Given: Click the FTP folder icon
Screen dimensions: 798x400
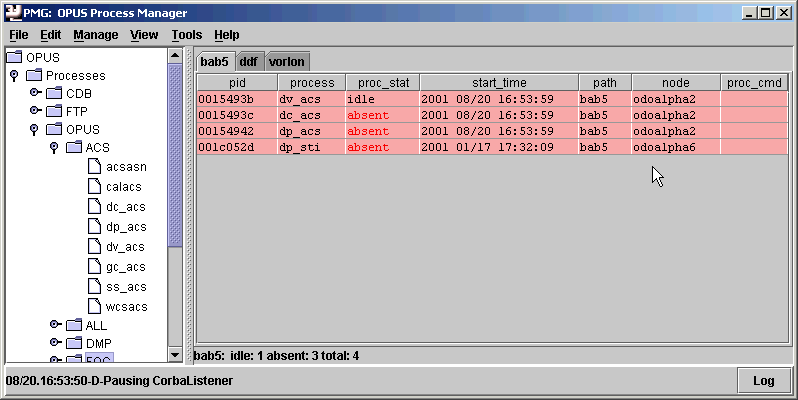Looking at the screenshot, I should click(x=54, y=111).
